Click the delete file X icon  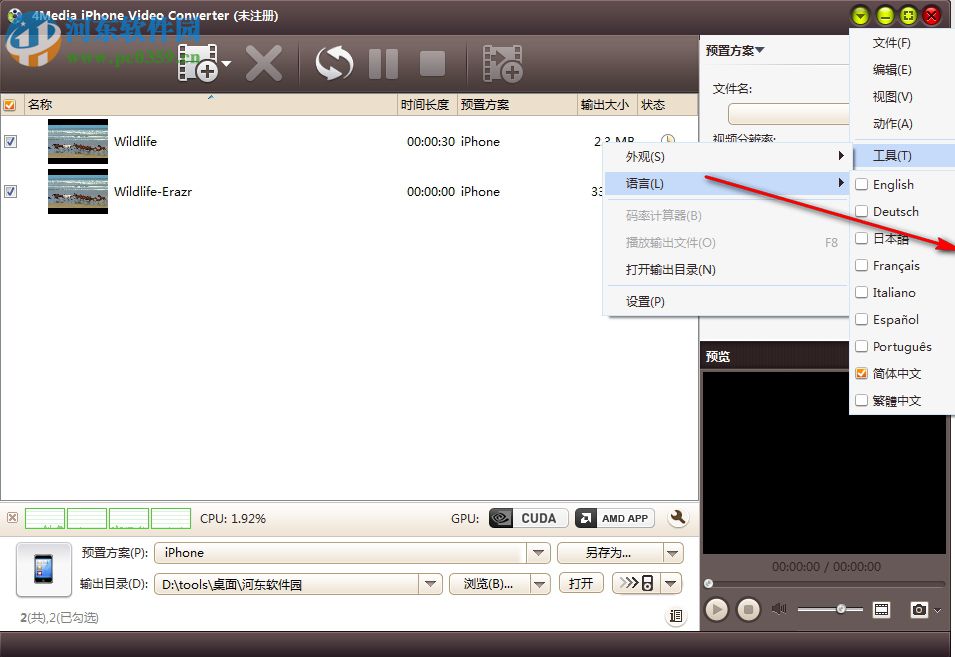tap(263, 62)
